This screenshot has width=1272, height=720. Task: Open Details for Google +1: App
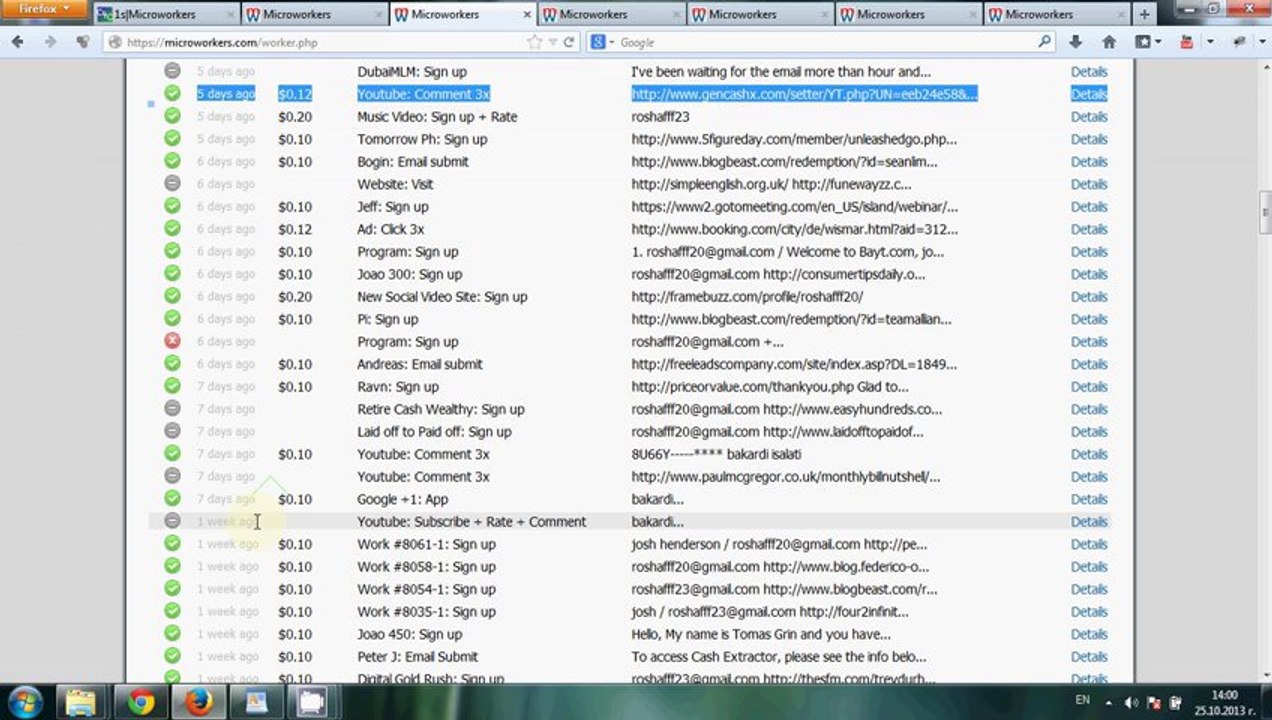[1089, 499]
